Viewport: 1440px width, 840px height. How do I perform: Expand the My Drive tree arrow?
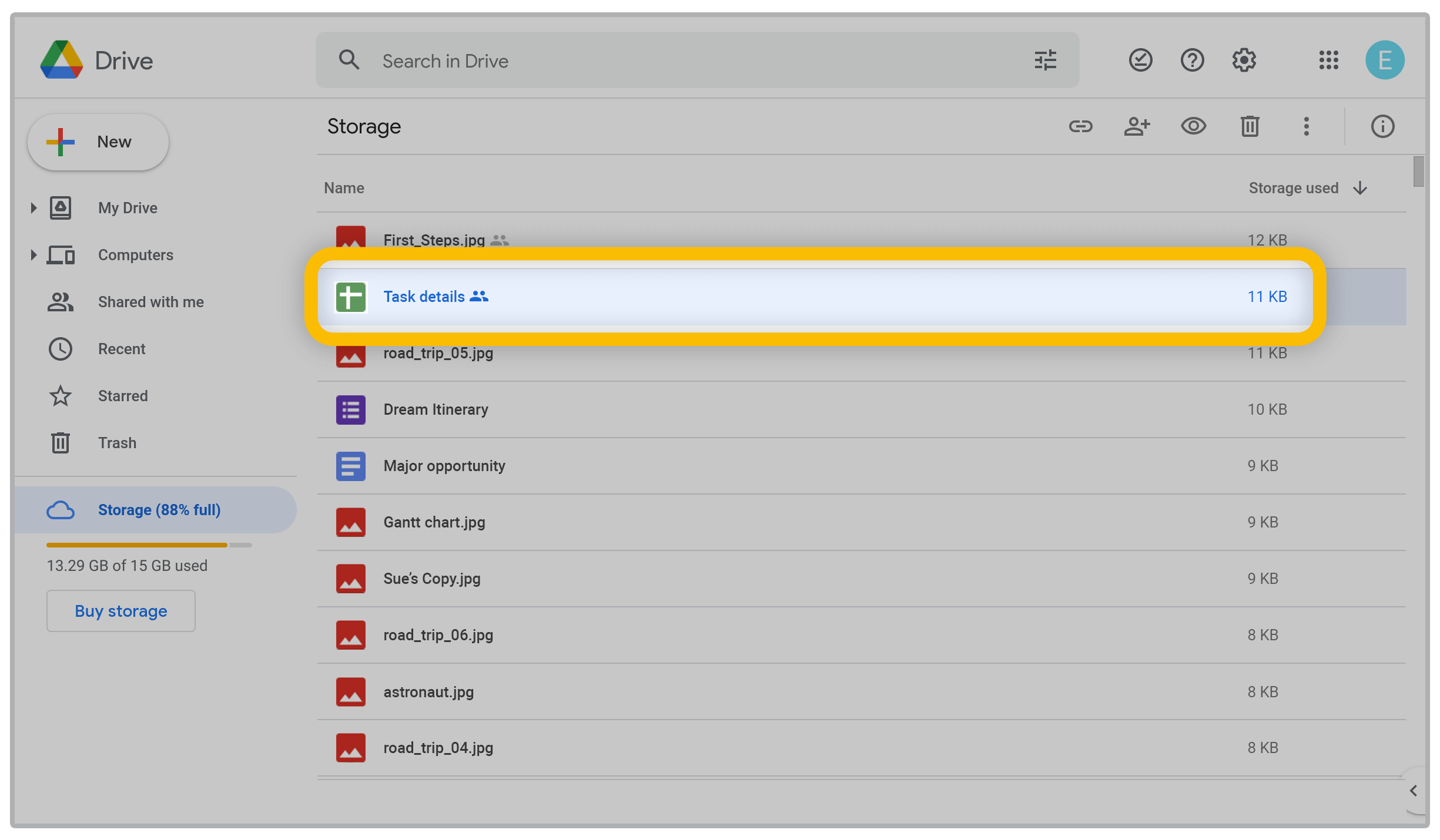pos(34,208)
